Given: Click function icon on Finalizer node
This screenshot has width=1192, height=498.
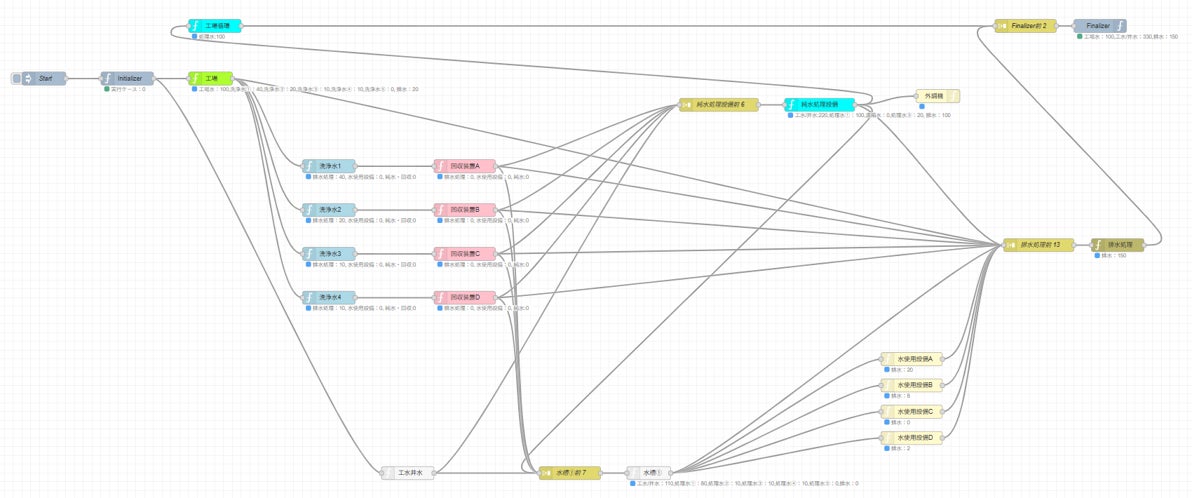Looking at the screenshot, I should pyautogui.click(x=1120, y=26).
